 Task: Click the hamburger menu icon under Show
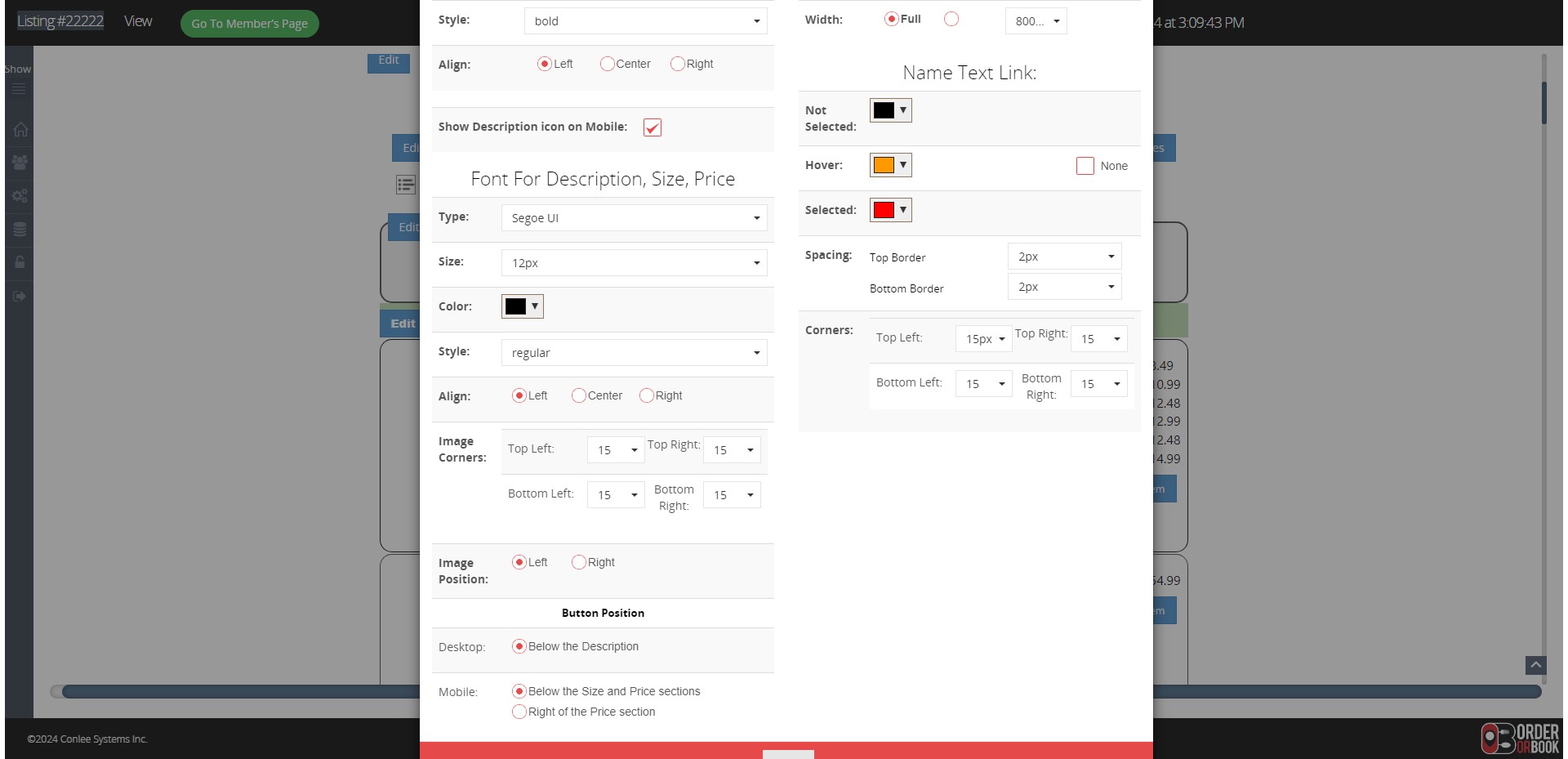point(19,88)
